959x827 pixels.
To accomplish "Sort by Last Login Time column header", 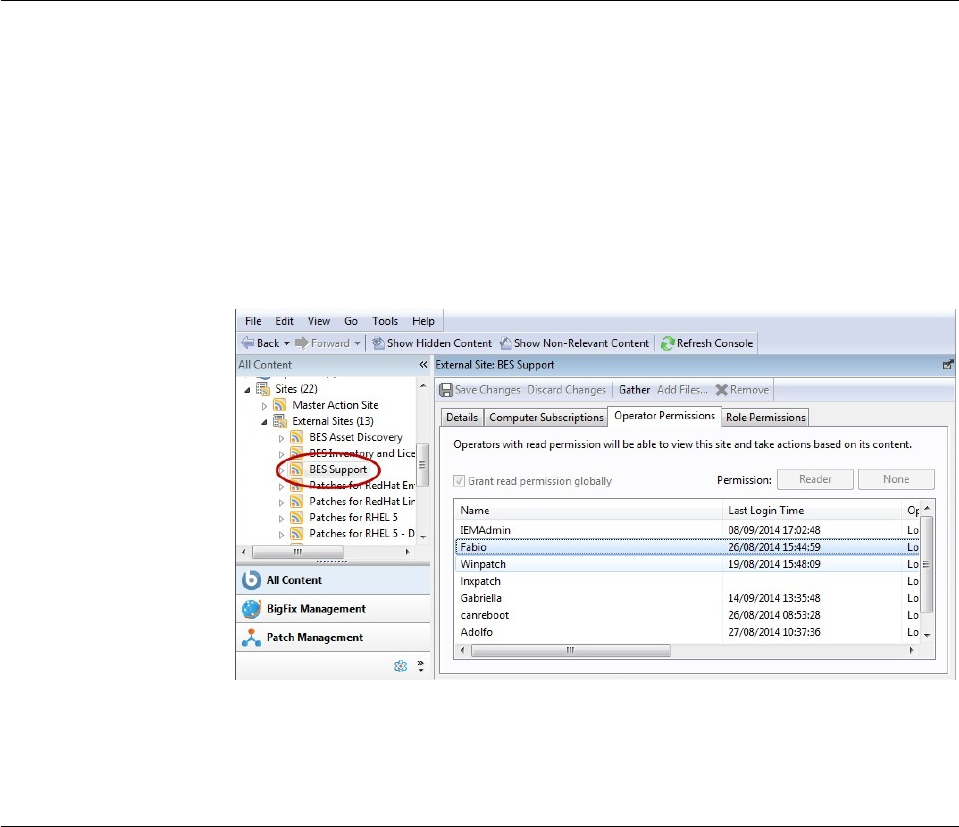I will coord(812,510).
